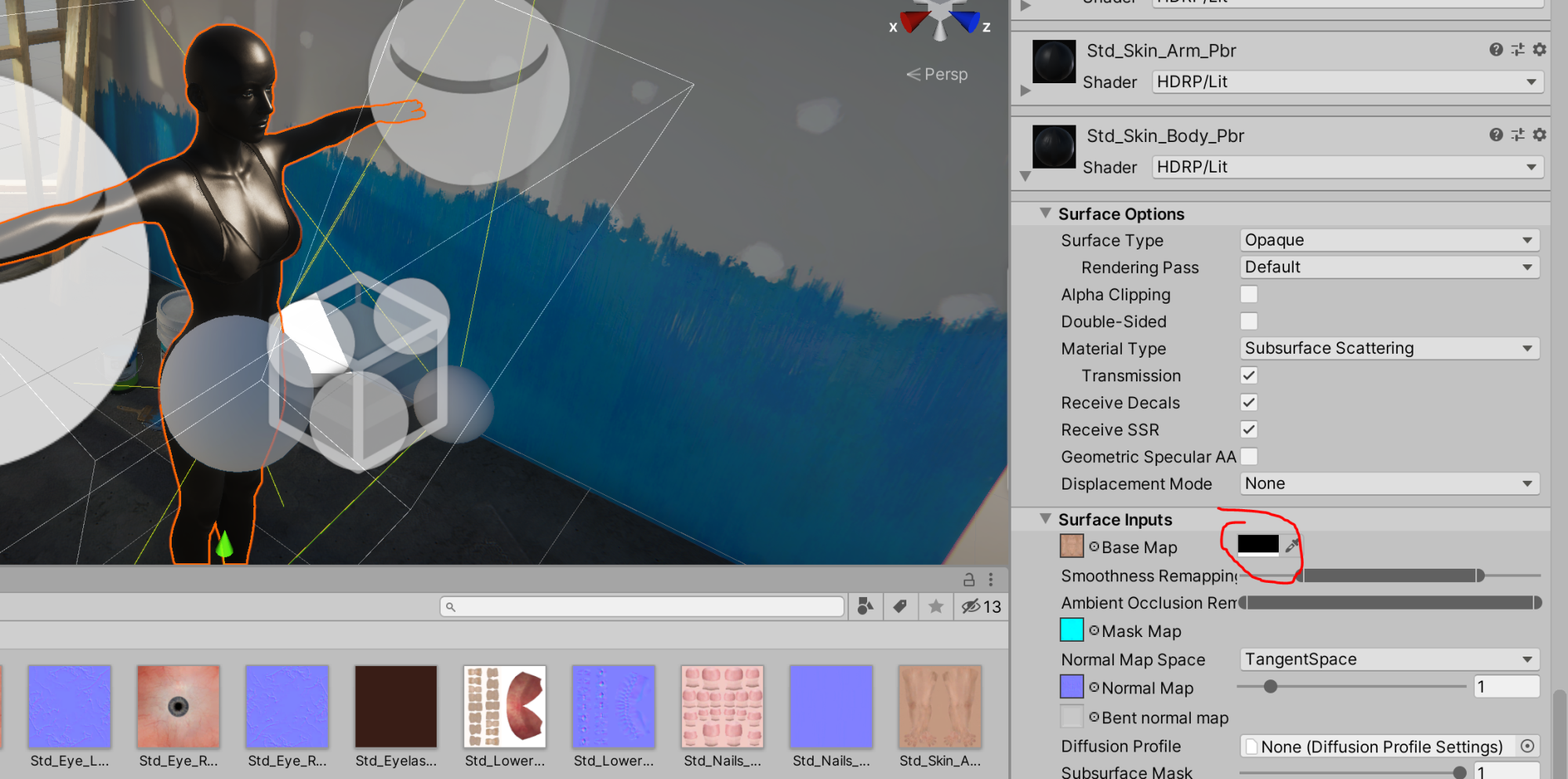This screenshot has height=779, width=1568.
Task: Click the Normal Map texture slot
Action: [1072, 687]
